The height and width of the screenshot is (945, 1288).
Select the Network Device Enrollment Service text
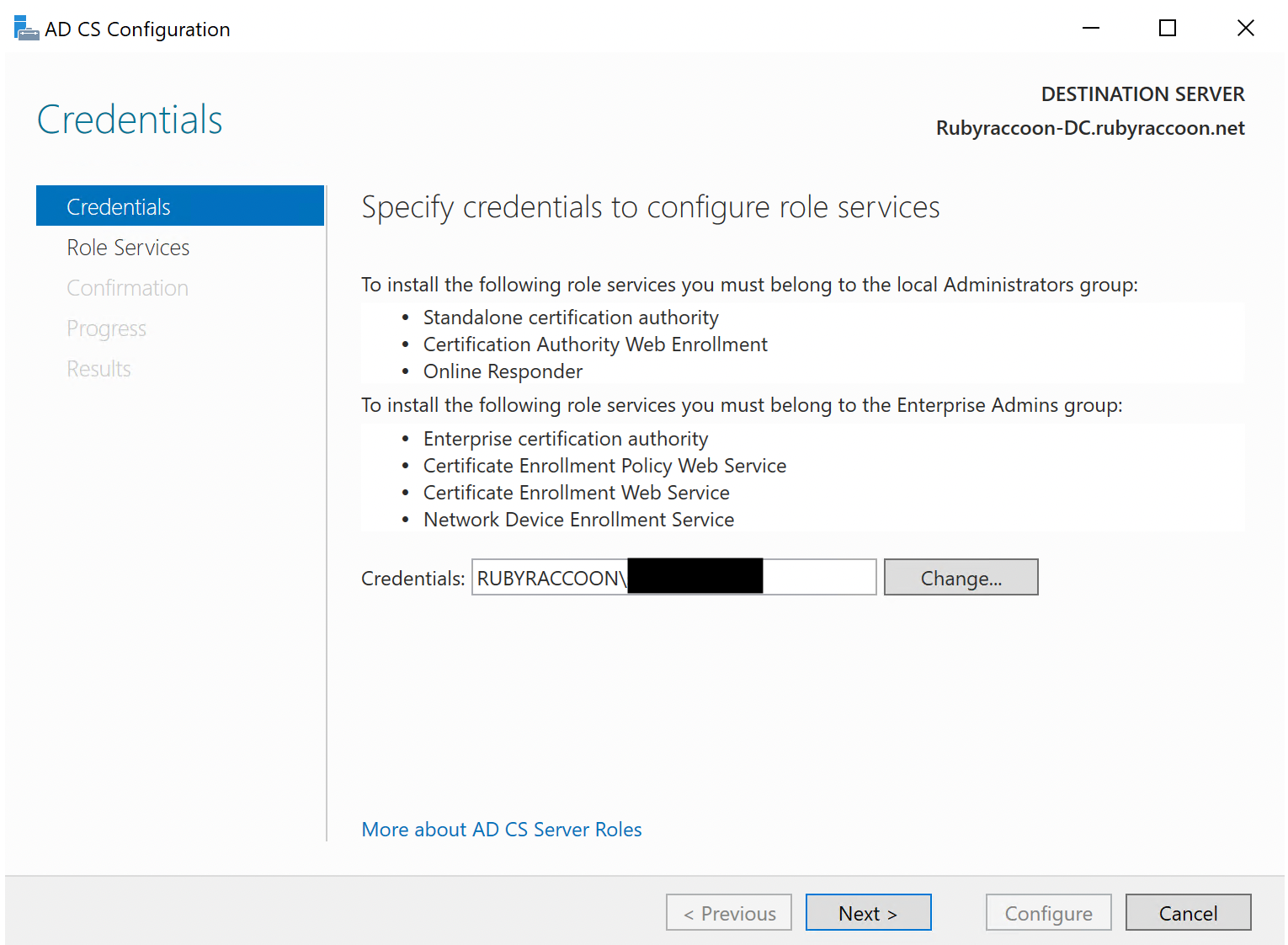coord(578,519)
